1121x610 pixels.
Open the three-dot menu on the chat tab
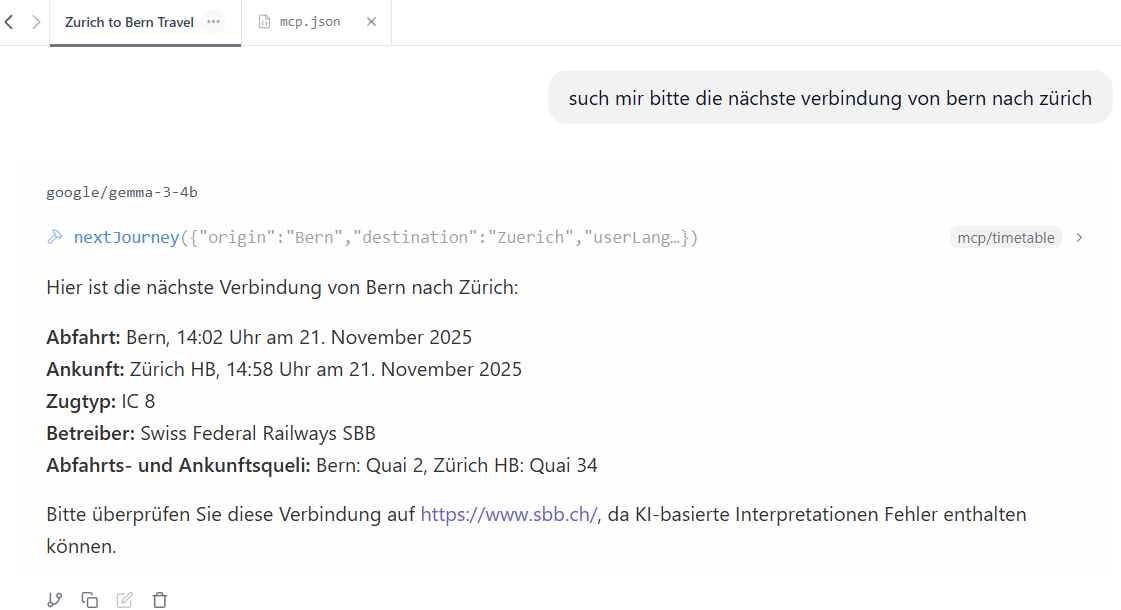point(213,22)
